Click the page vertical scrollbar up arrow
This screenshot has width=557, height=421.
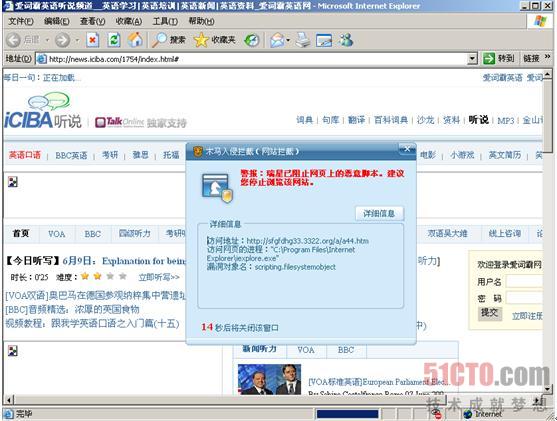point(547,74)
